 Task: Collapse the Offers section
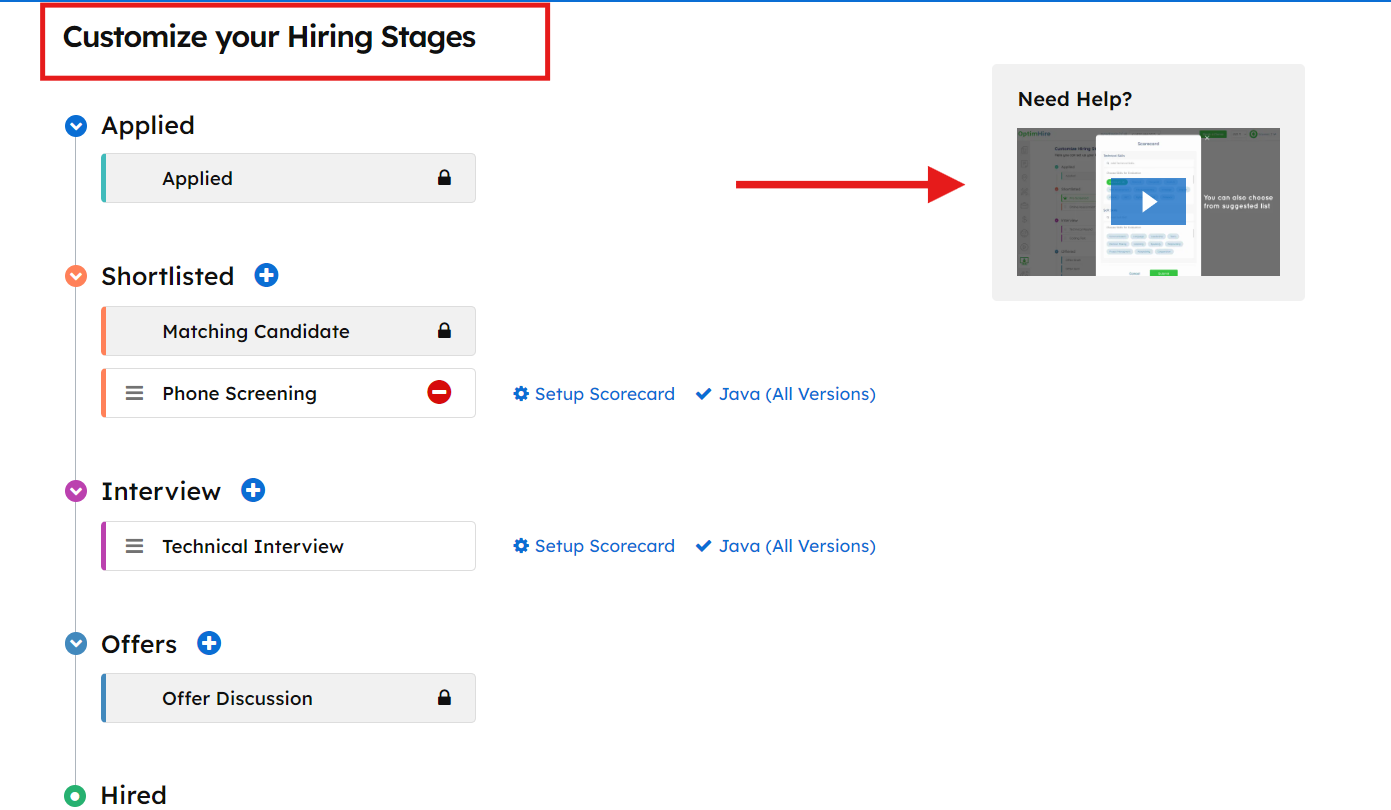(76, 644)
